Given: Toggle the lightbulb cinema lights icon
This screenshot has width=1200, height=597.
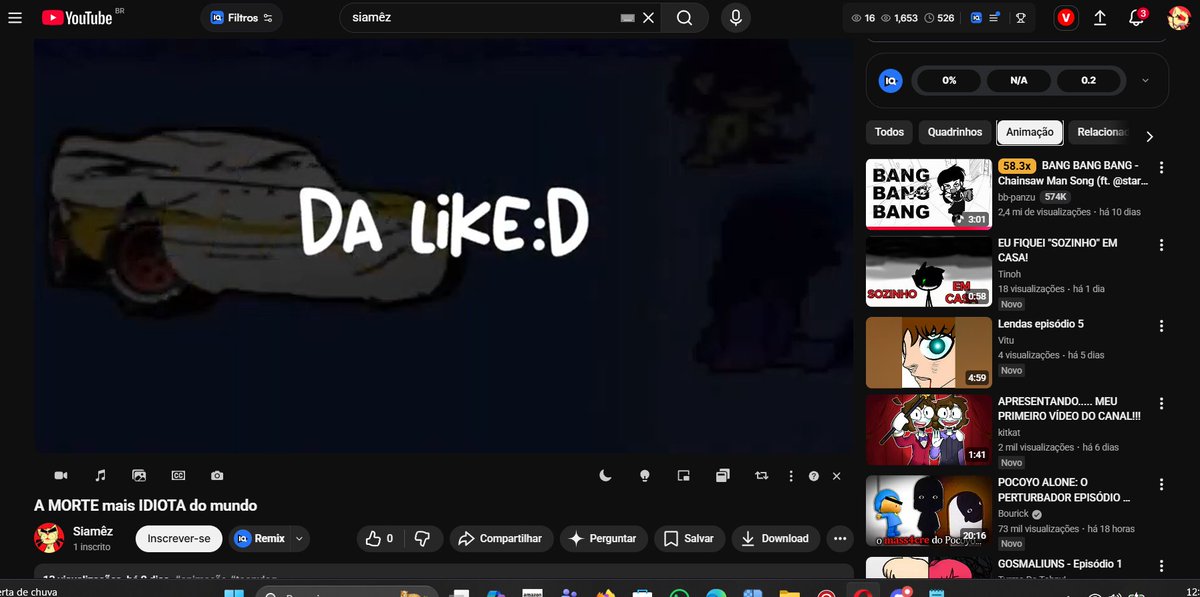Looking at the screenshot, I should pos(645,476).
